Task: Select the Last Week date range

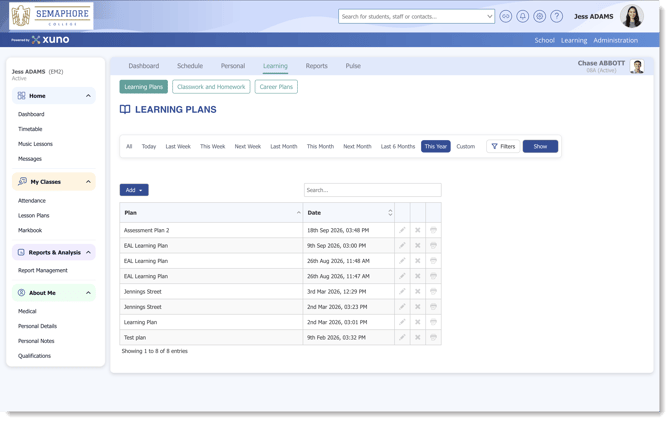Action: (178, 147)
